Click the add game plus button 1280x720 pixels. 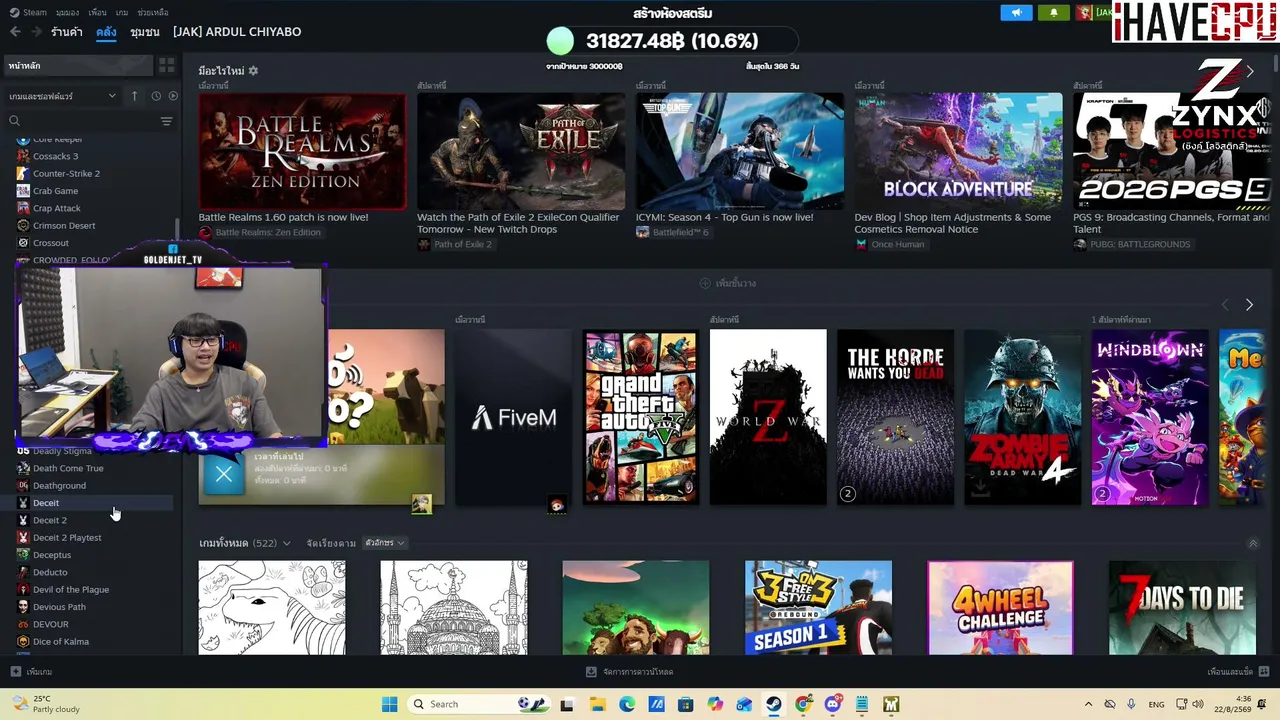(x=31, y=672)
